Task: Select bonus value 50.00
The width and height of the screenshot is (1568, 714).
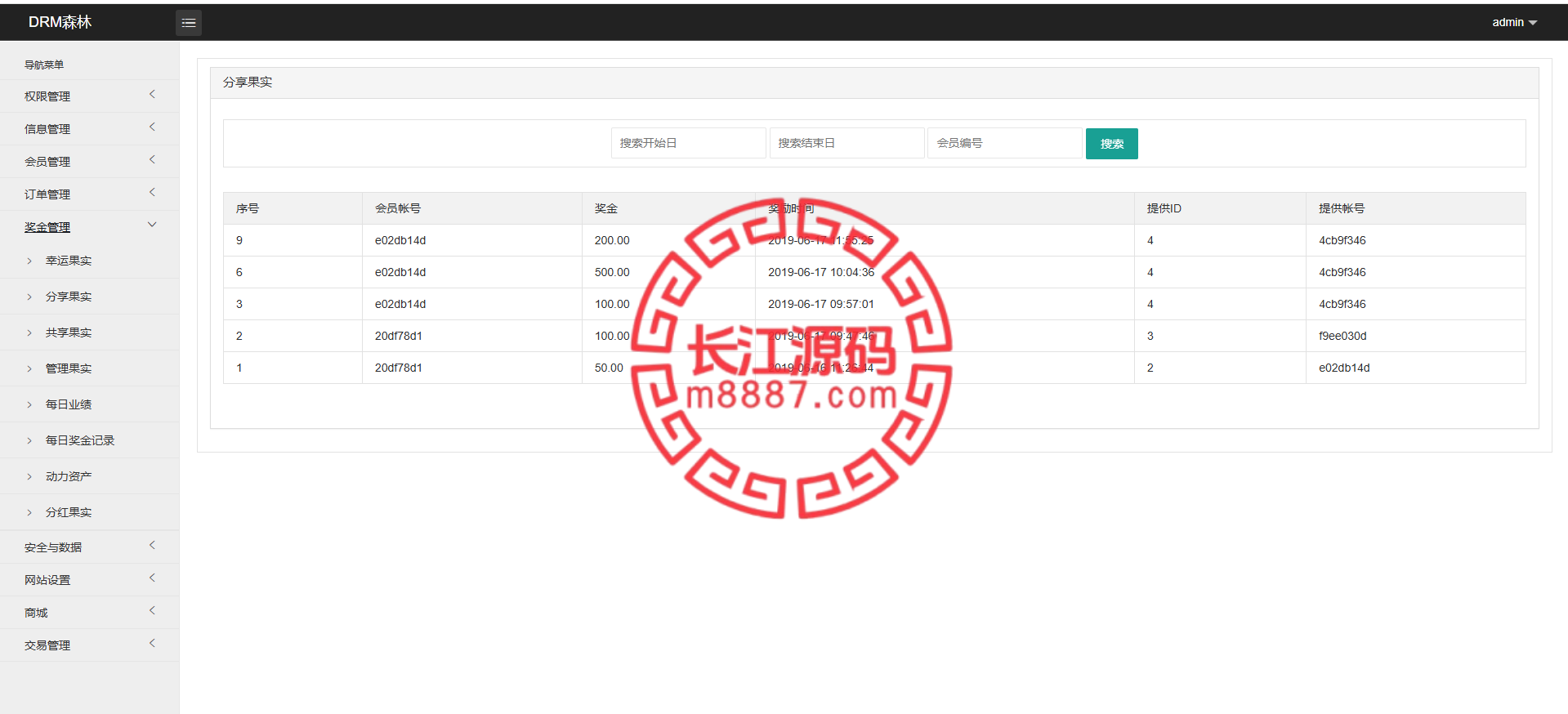Action: [609, 368]
